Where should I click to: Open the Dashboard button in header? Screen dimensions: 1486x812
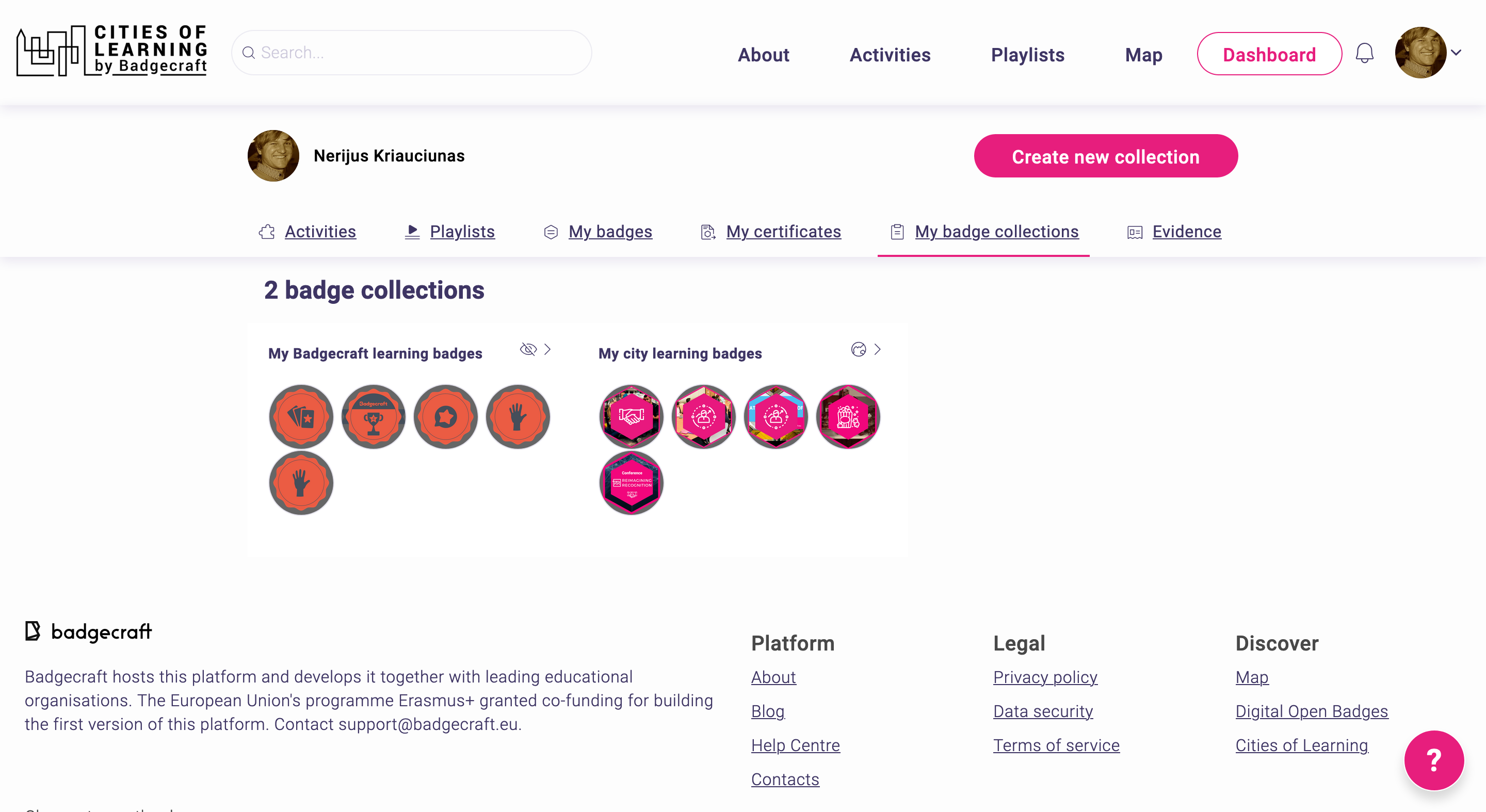[1269, 54]
